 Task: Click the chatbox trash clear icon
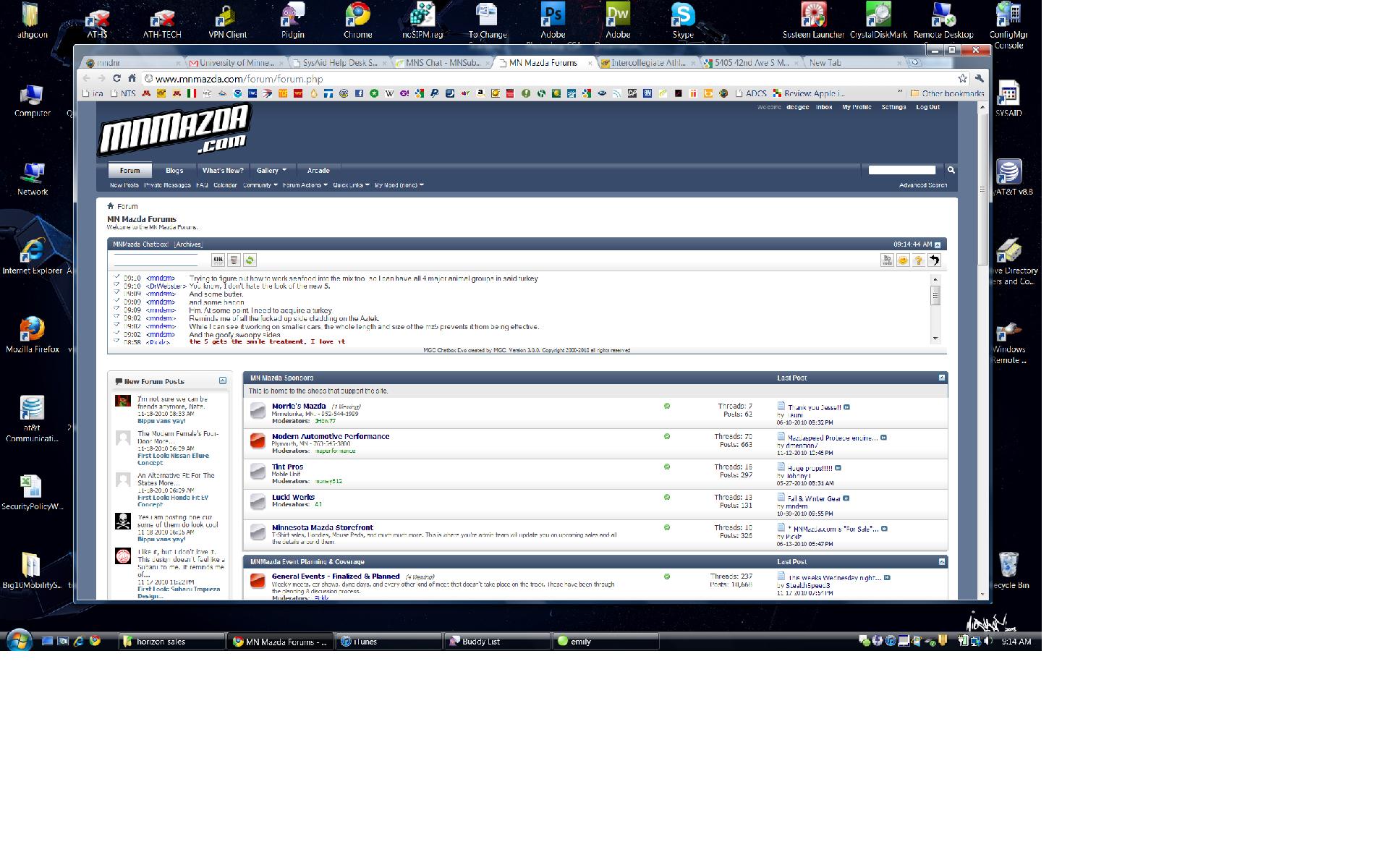(234, 260)
